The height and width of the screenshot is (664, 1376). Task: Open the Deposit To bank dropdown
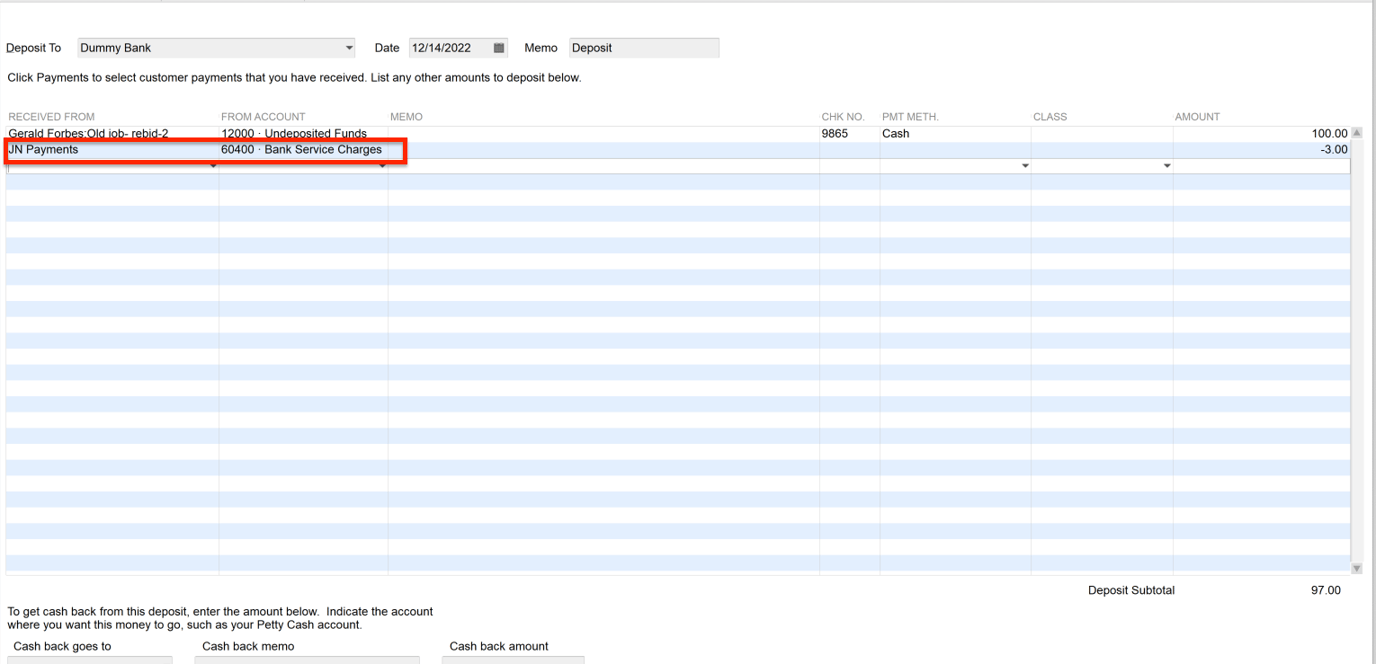(x=349, y=47)
